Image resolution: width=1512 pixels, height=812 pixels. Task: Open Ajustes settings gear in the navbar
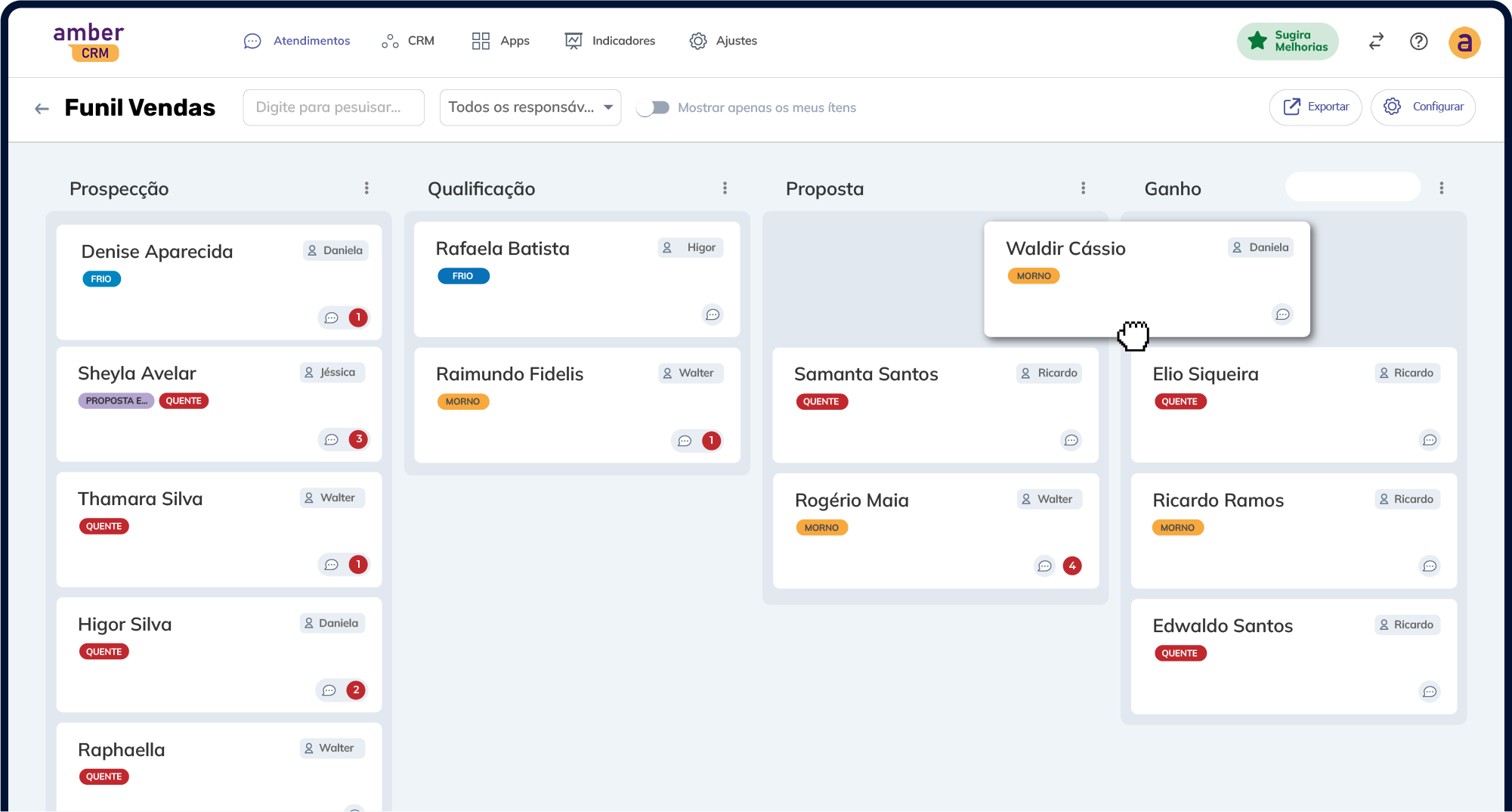click(698, 41)
